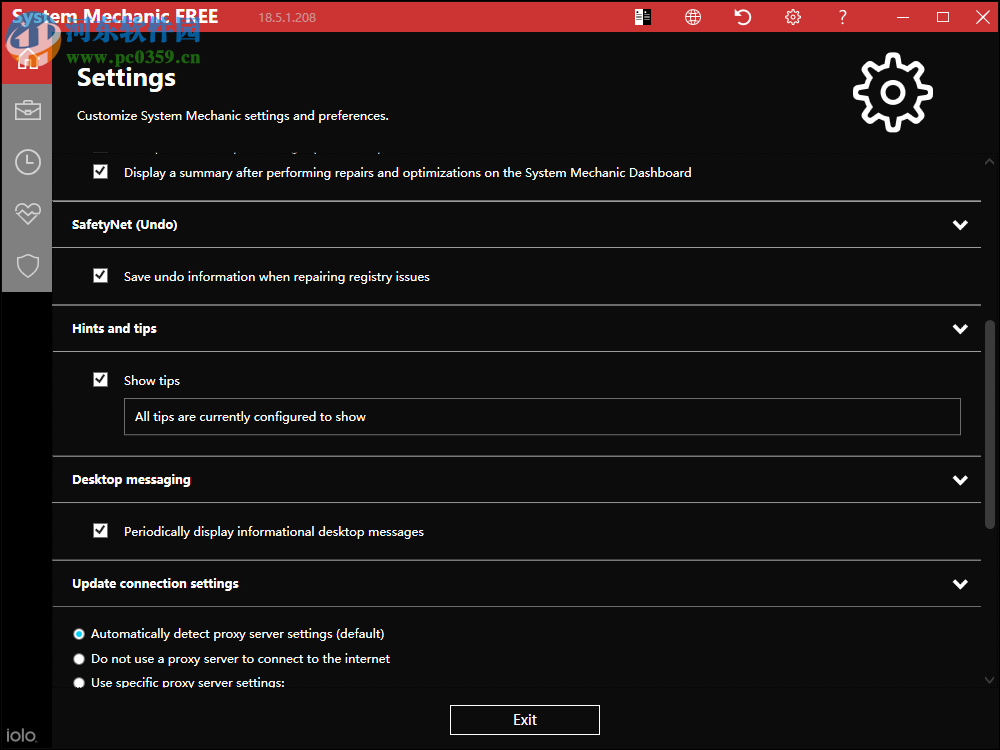Screen dimensions: 1000x750
Task: Open the heart ActiveCare sidebar icon
Action: tap(27, 214)
